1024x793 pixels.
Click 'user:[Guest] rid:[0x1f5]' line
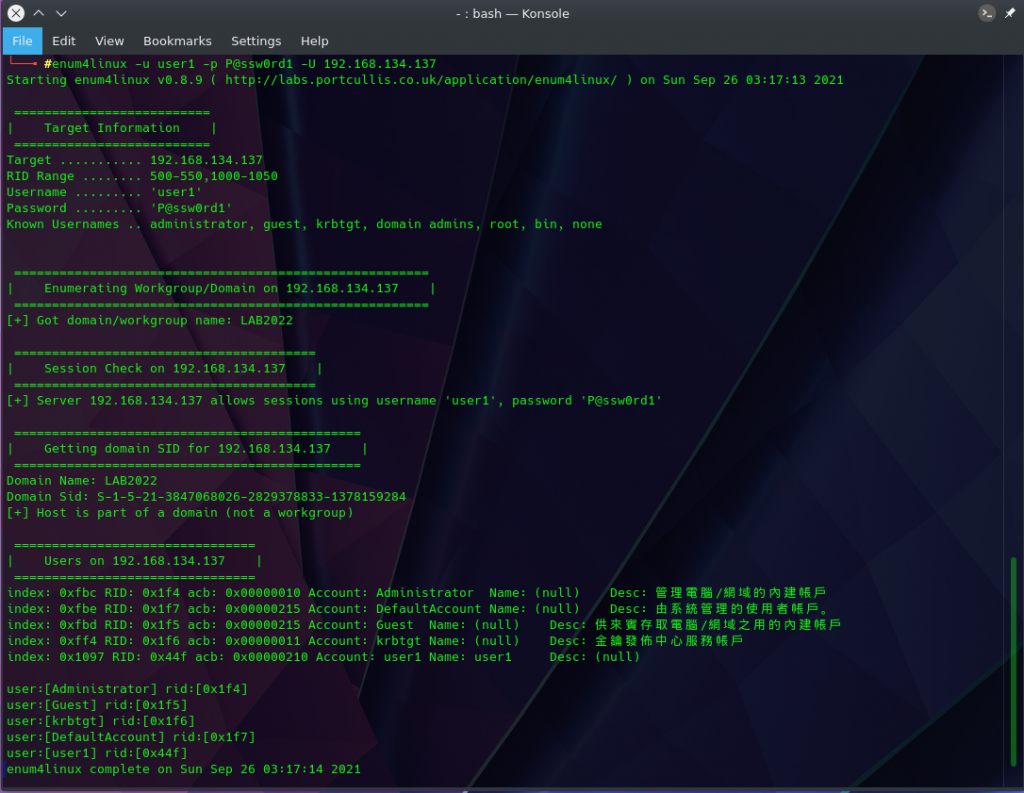pyautogui.click(x=97, y=705)
